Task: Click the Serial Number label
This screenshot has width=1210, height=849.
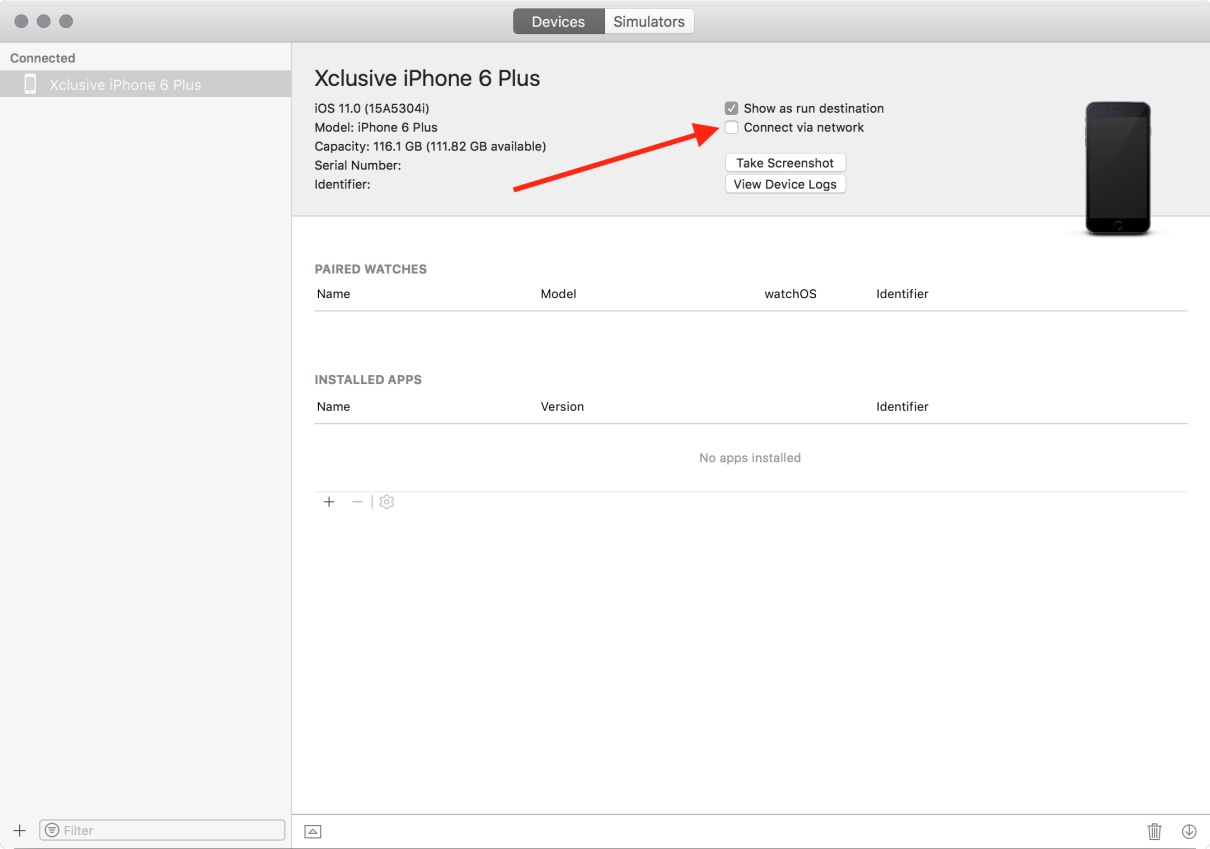Action: (358, 165)
